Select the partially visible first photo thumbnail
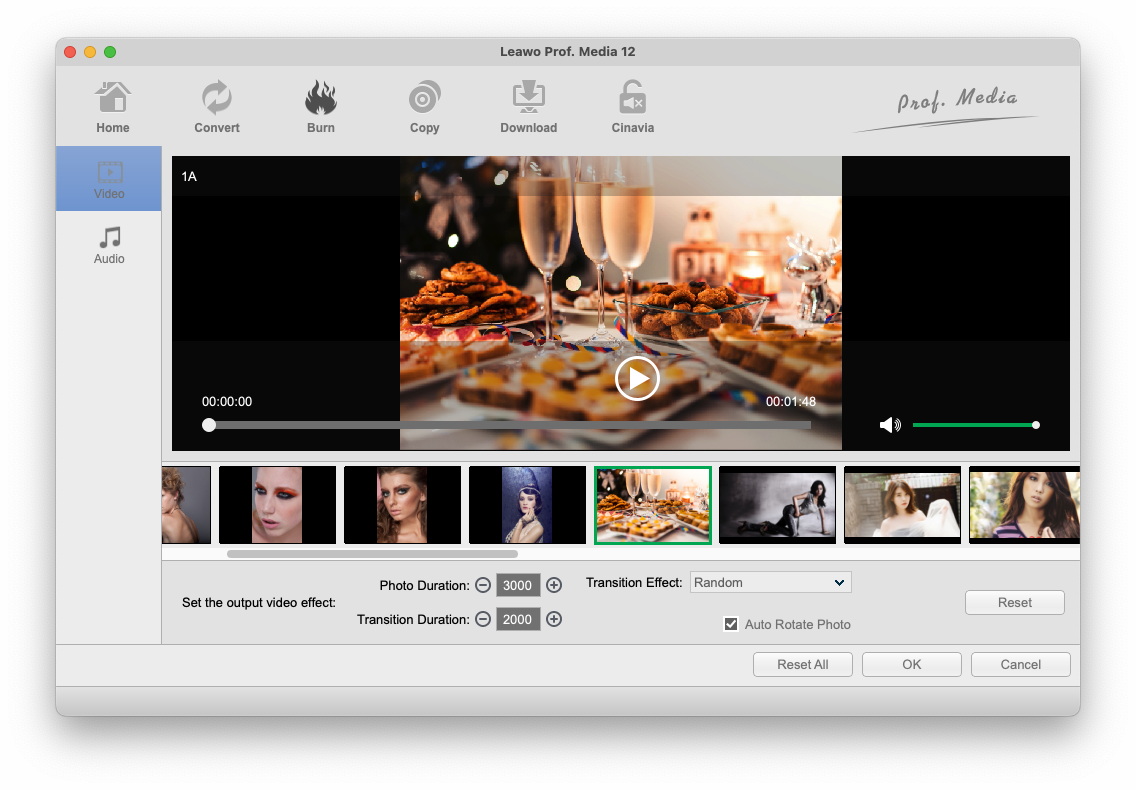 pos(186,504)
